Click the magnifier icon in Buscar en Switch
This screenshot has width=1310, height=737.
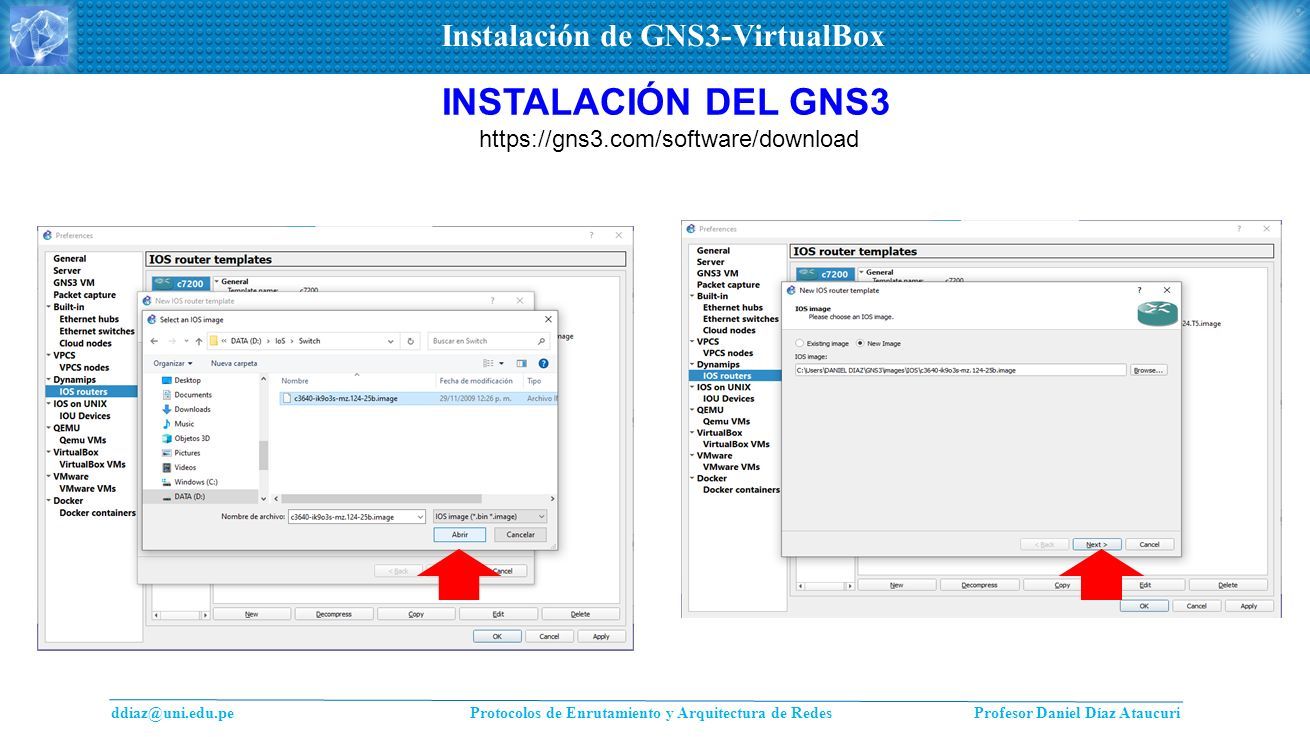coord(541,341)
